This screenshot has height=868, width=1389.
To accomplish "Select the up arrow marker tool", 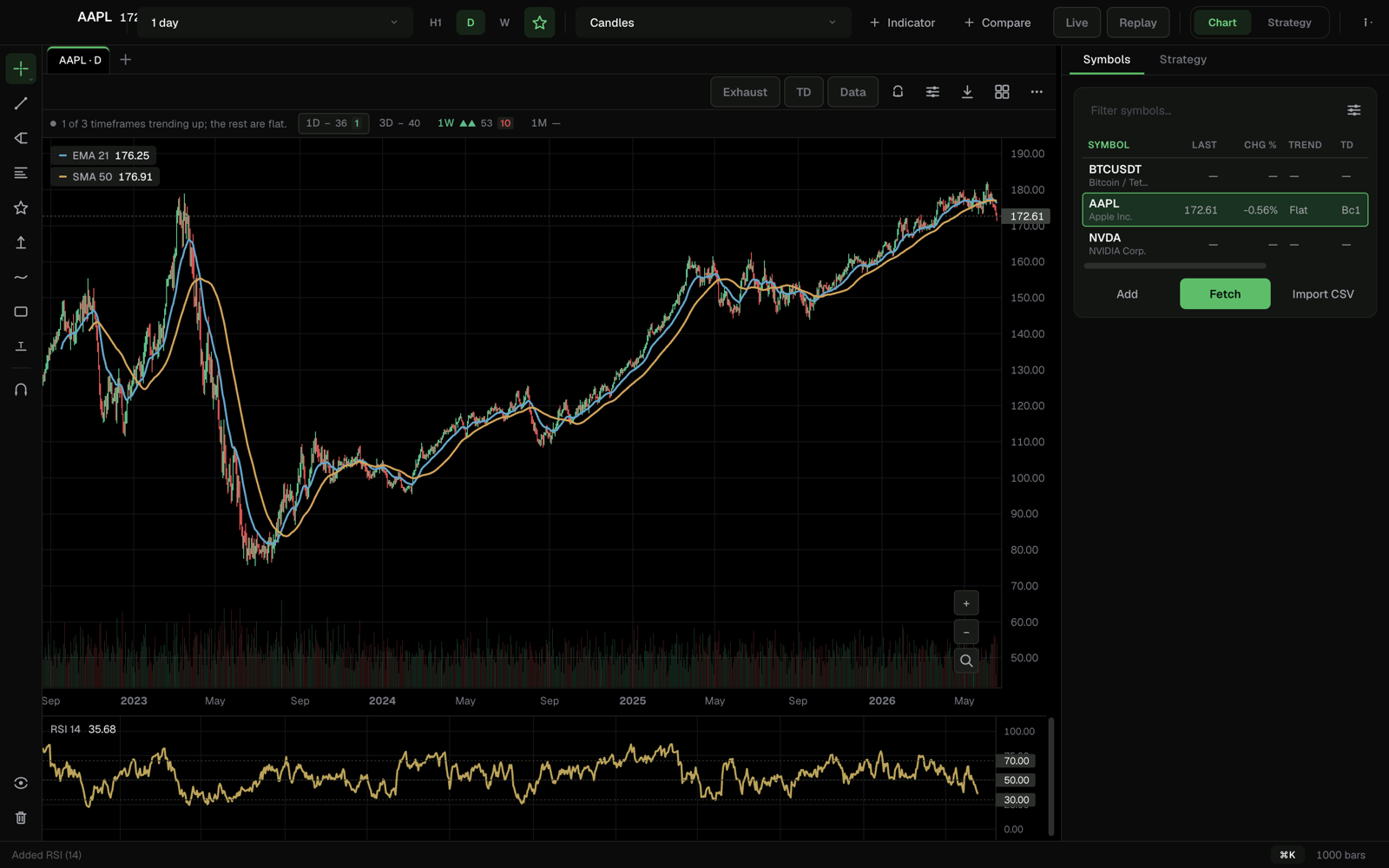I will [21, 242].
